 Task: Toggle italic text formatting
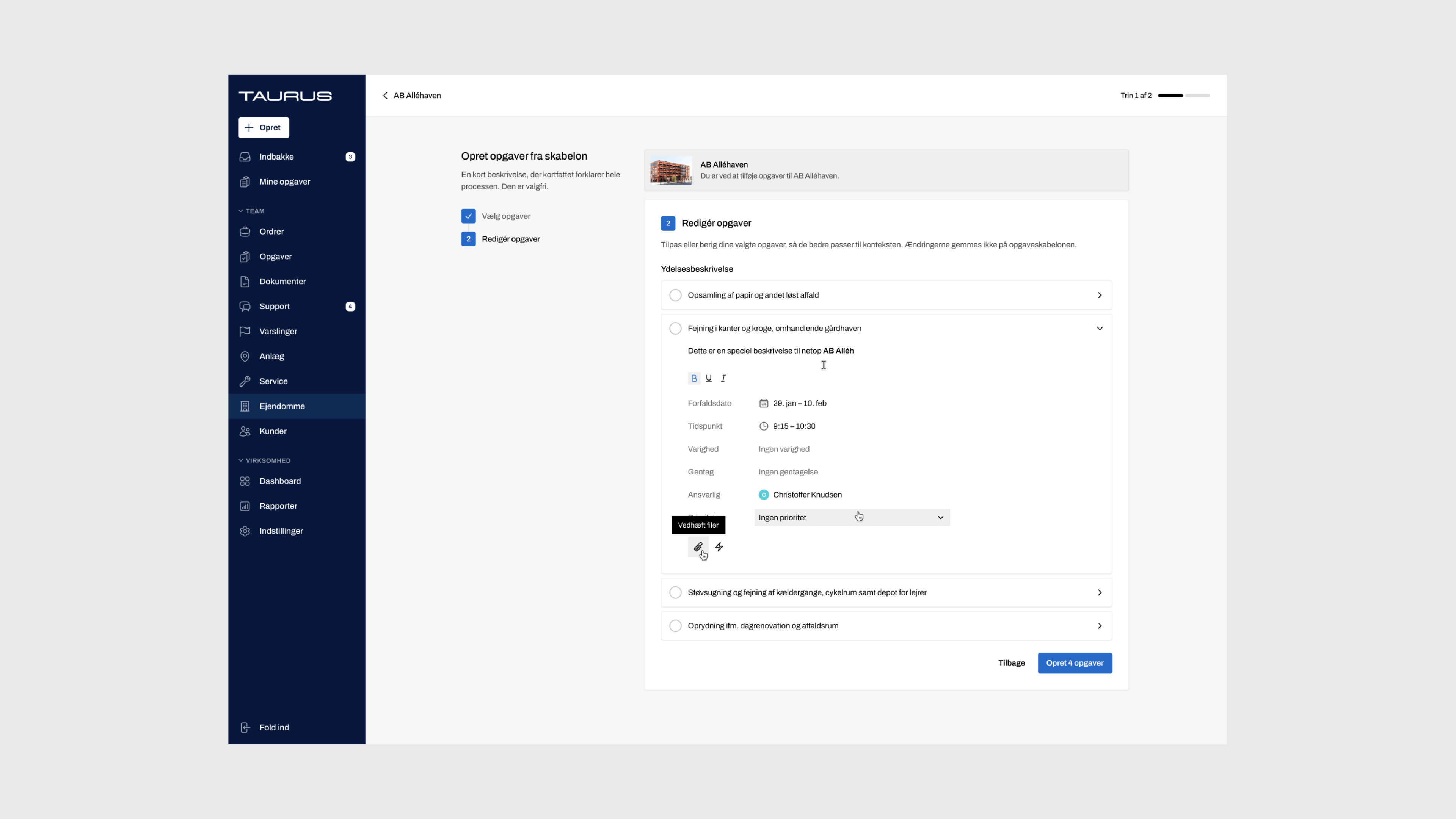coord(723,379)
